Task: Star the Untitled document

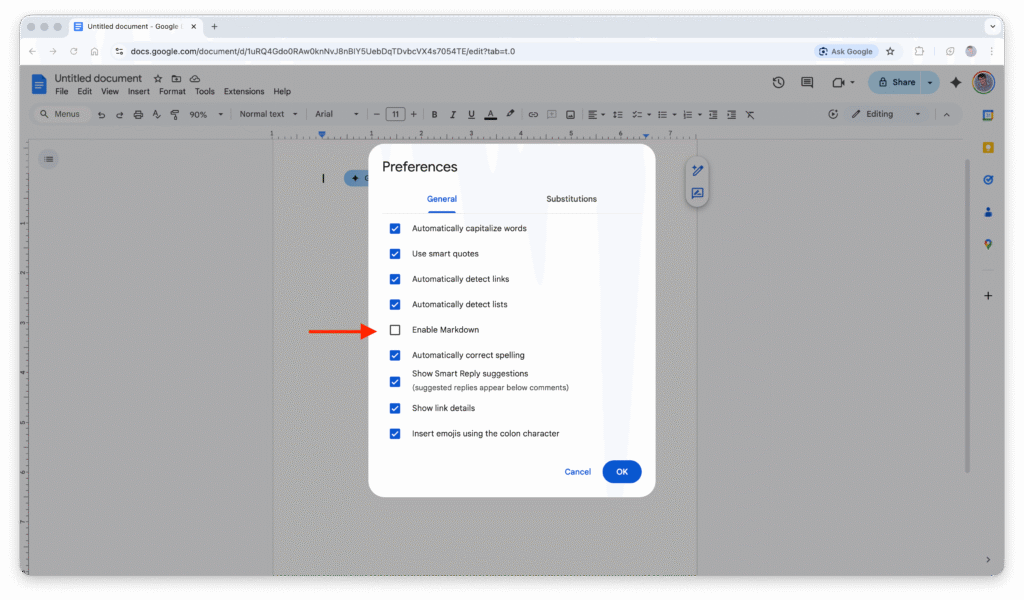Action: (157, 79)
